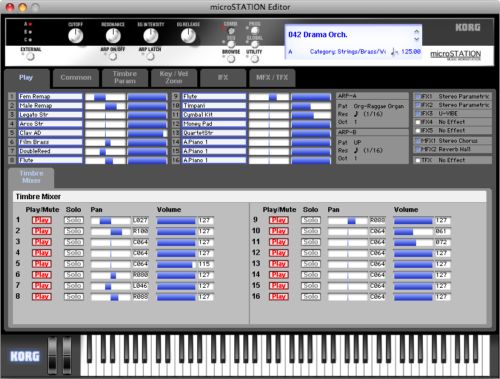Click the Browse round button
The height and width of the screenshot is (379, 500).
click(231, 59)
